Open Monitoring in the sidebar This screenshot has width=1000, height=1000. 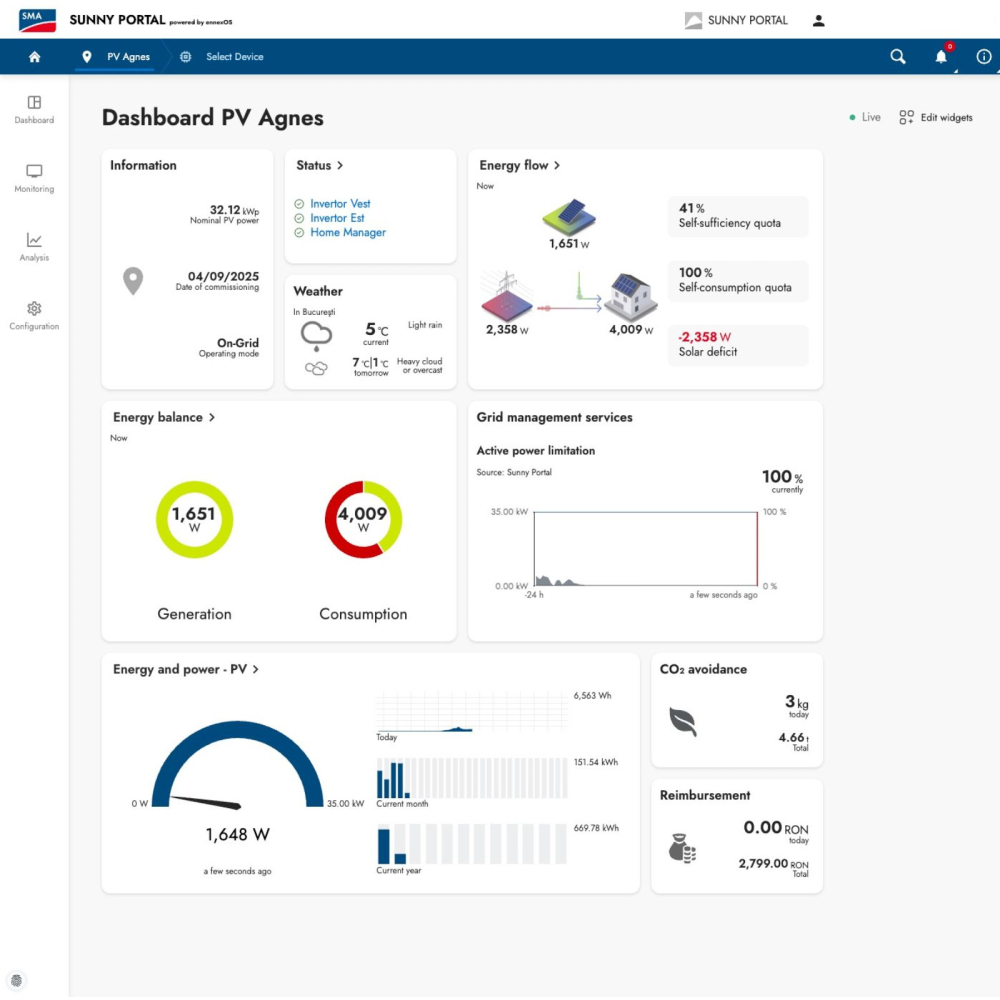(x=34, y=178)
